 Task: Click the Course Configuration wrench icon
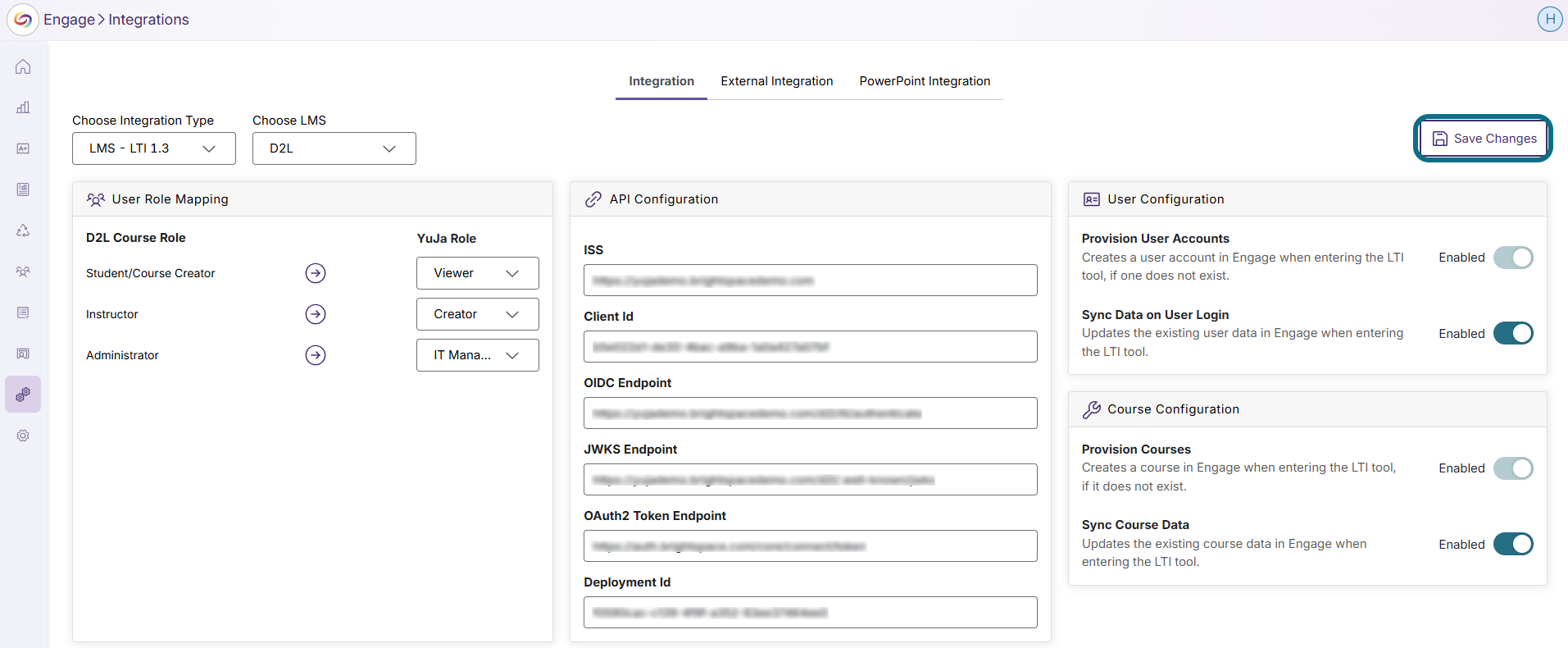tap(1092, 409)
